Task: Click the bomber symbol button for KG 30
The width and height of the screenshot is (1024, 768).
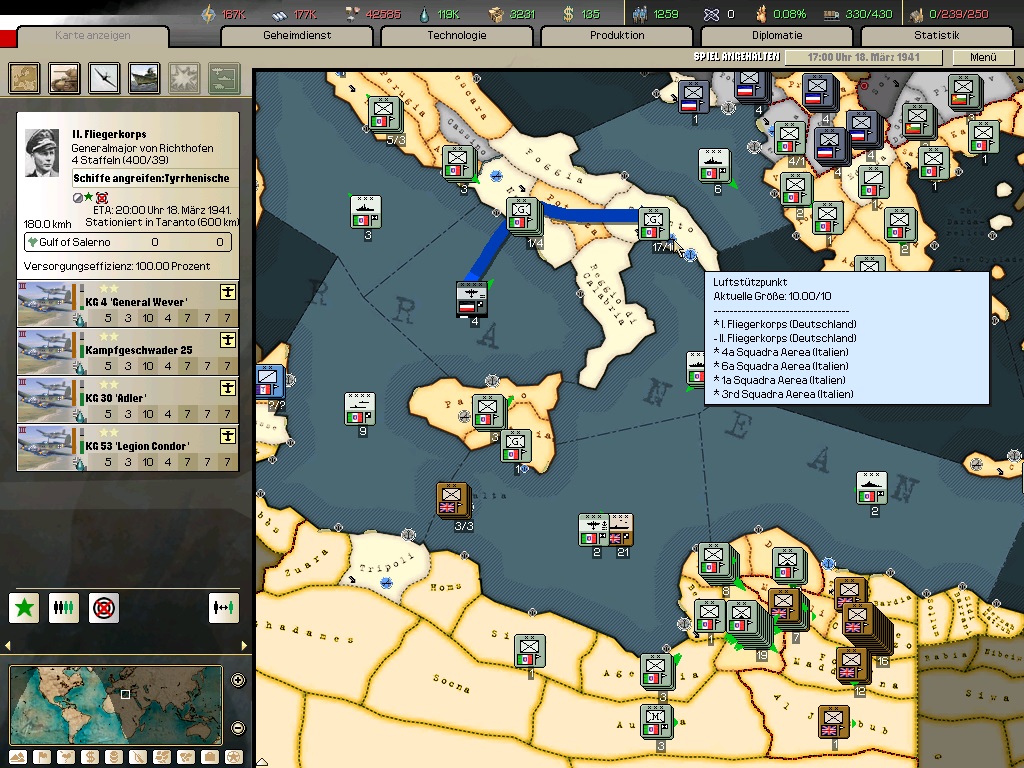Action: coord(228,388)
